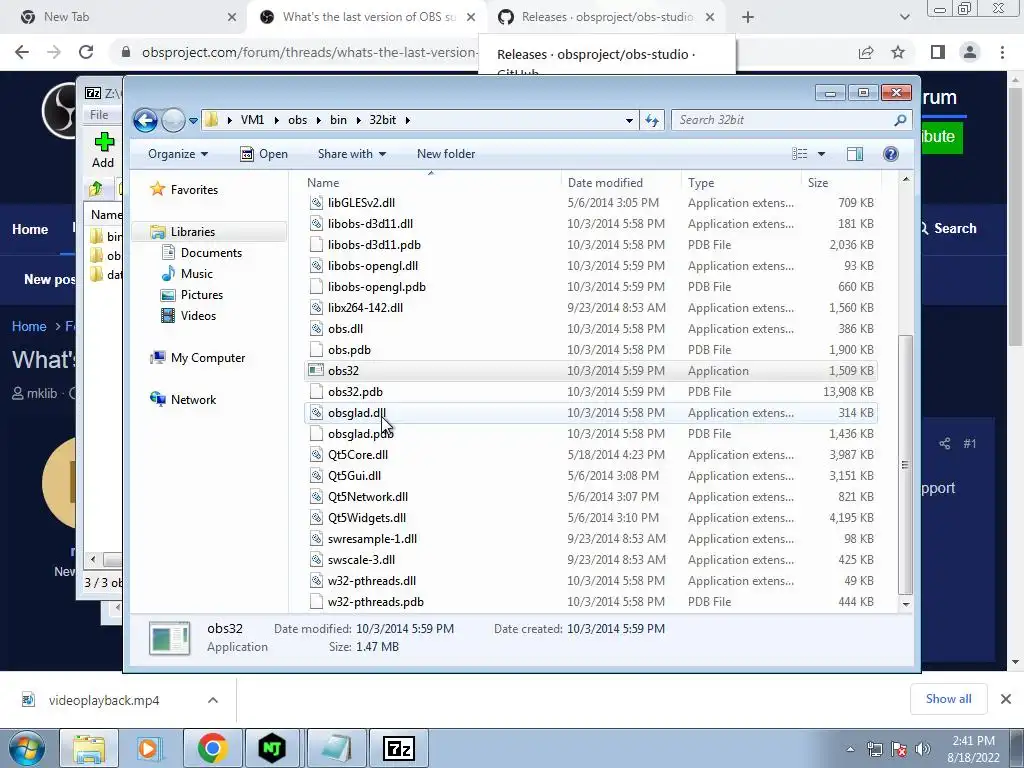Change your view icon in Explorer
1024x768 pixels.
click(800, 154)
